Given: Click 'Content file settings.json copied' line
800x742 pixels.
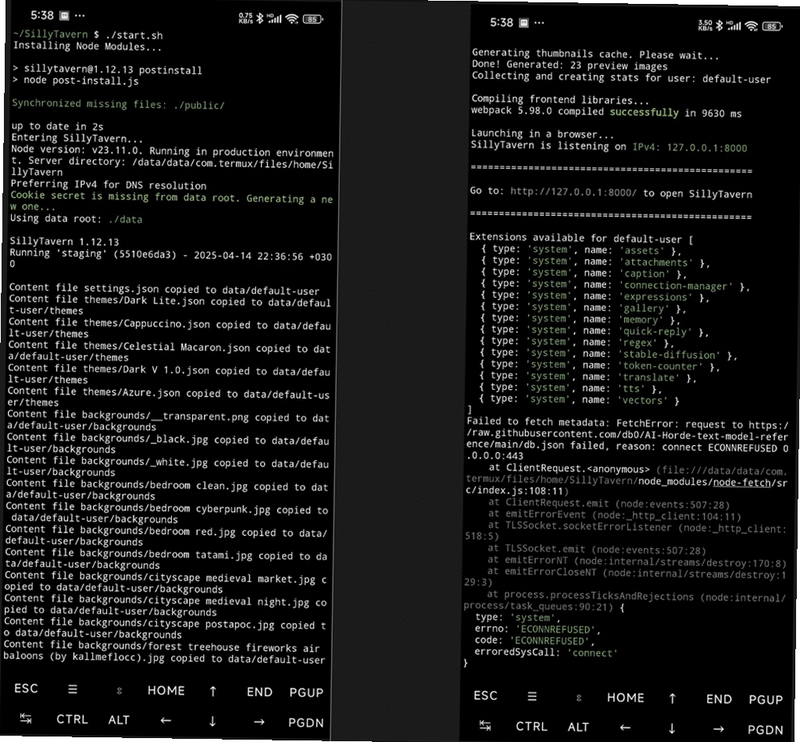Looking at the screenshot, I should coord(164,289).
